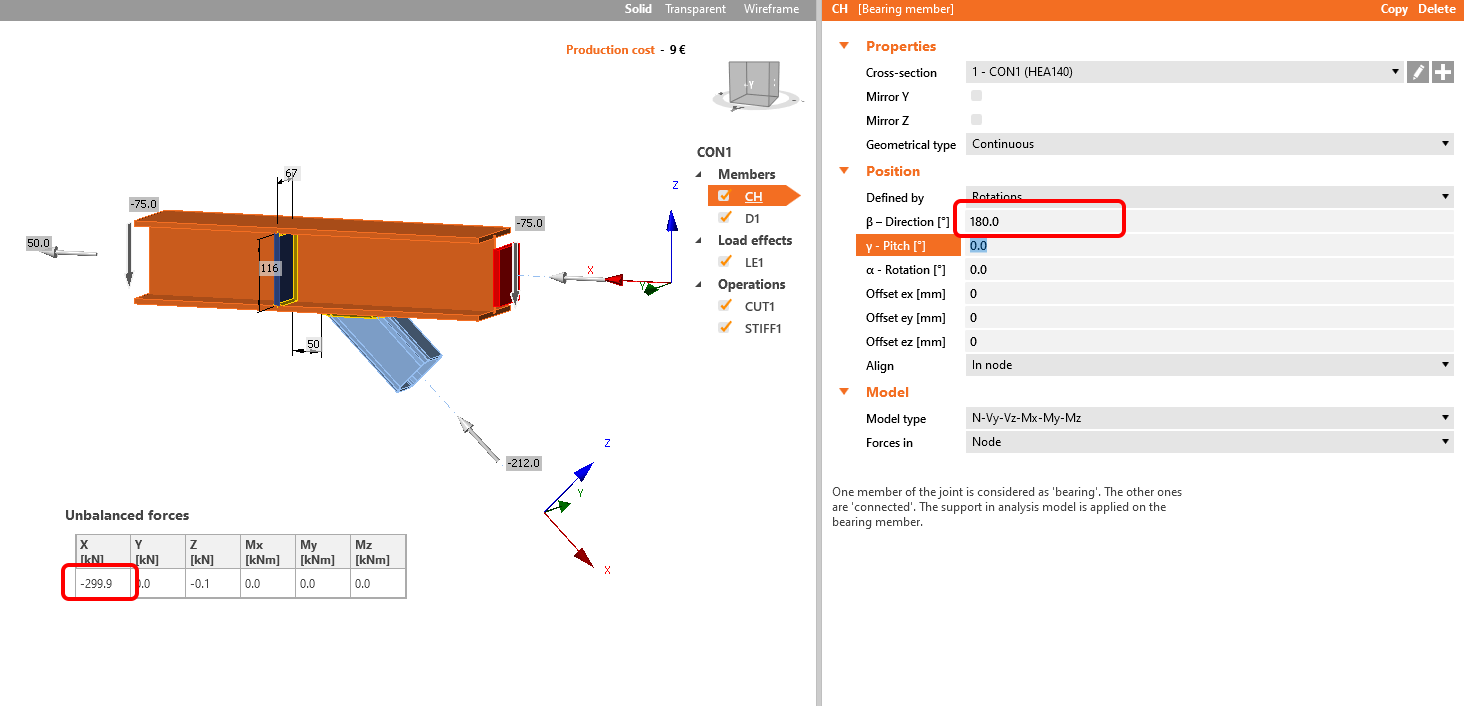Uncheck the STIFF1 operation checkbox

[725, 327]
